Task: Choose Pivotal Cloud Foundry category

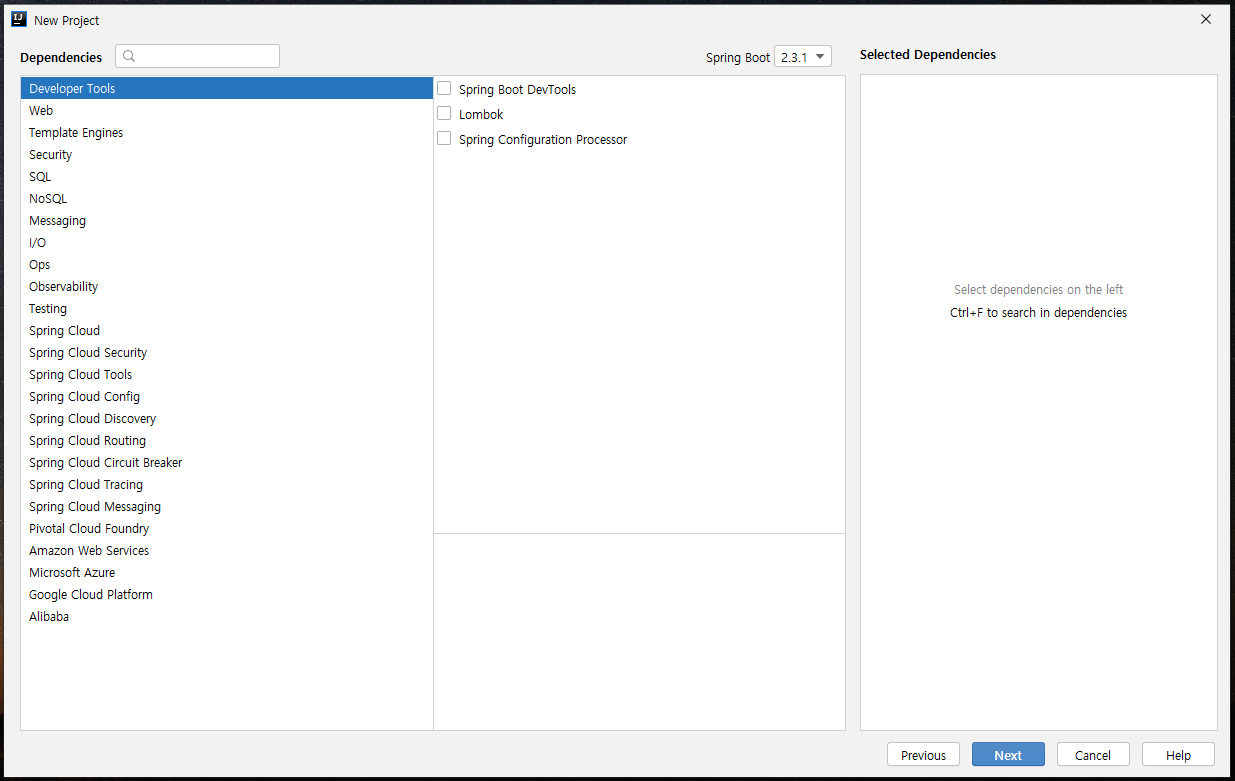Action: point(227,528)
